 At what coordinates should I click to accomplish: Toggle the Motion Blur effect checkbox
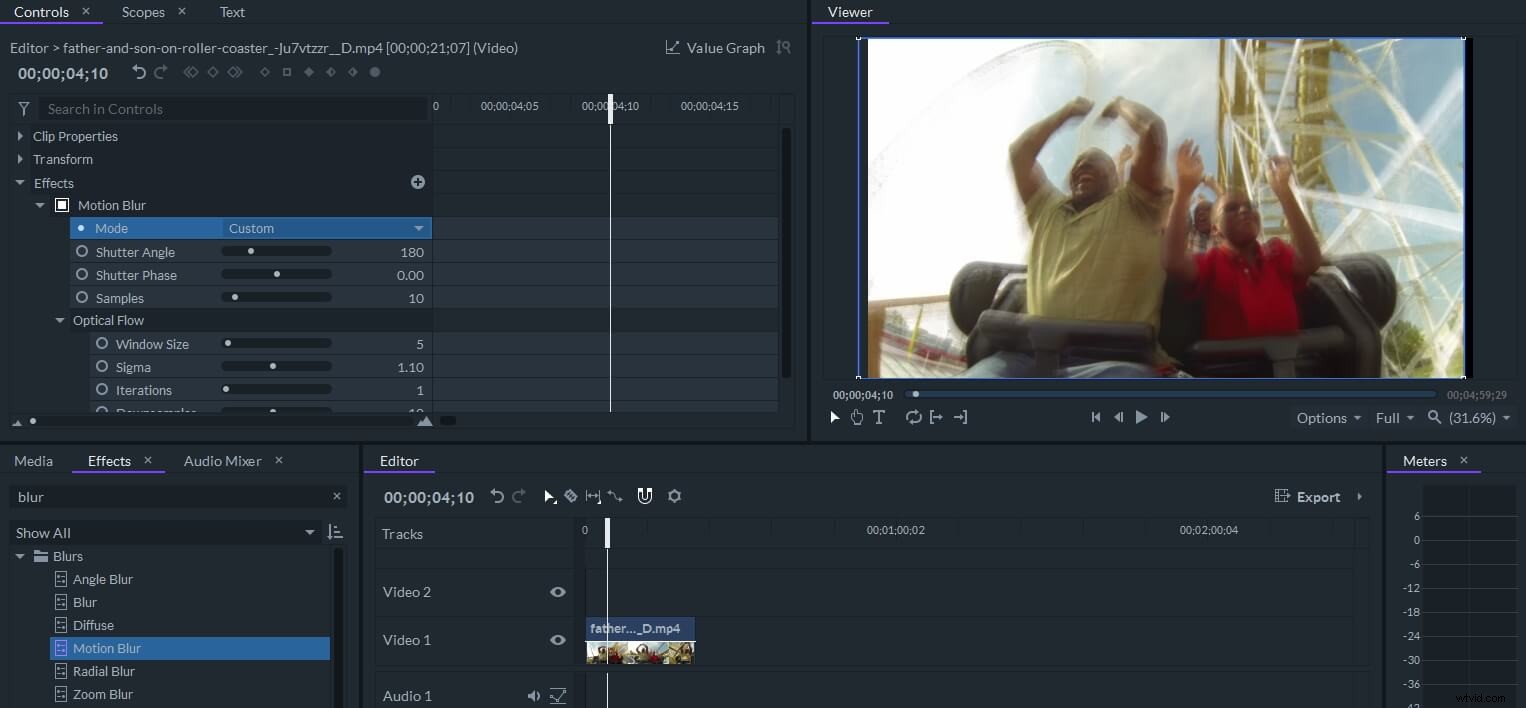point(61,204)
